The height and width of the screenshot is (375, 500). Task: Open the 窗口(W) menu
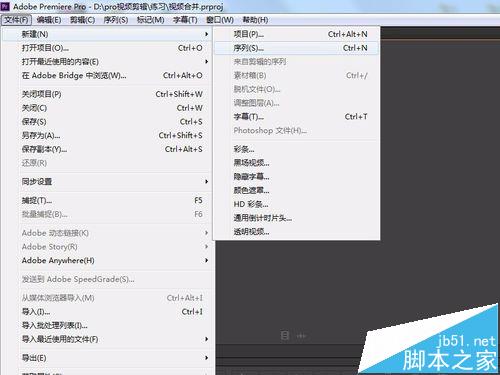coord(220,20)
